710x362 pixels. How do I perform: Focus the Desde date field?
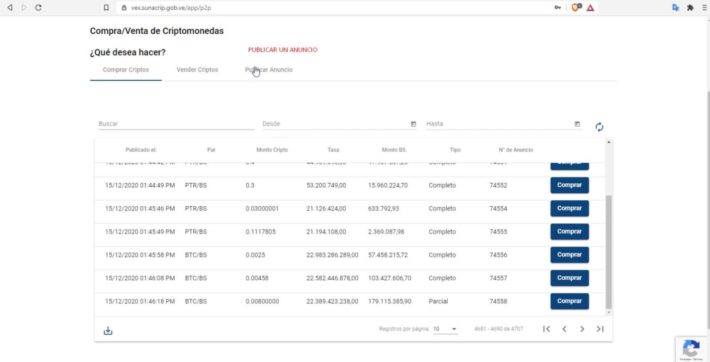(335, 124)
